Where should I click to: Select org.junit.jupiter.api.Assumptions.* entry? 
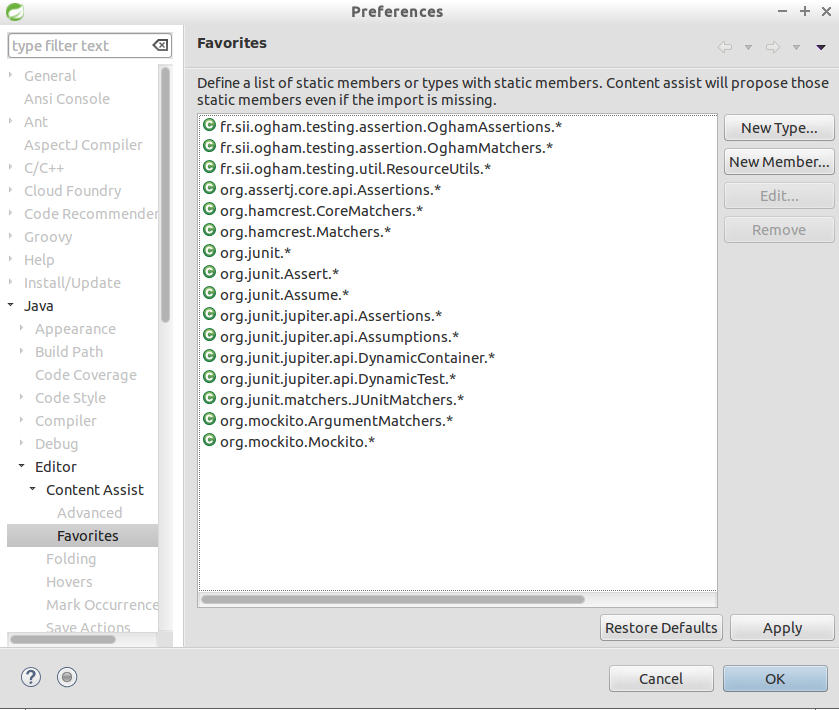[339, 337]
